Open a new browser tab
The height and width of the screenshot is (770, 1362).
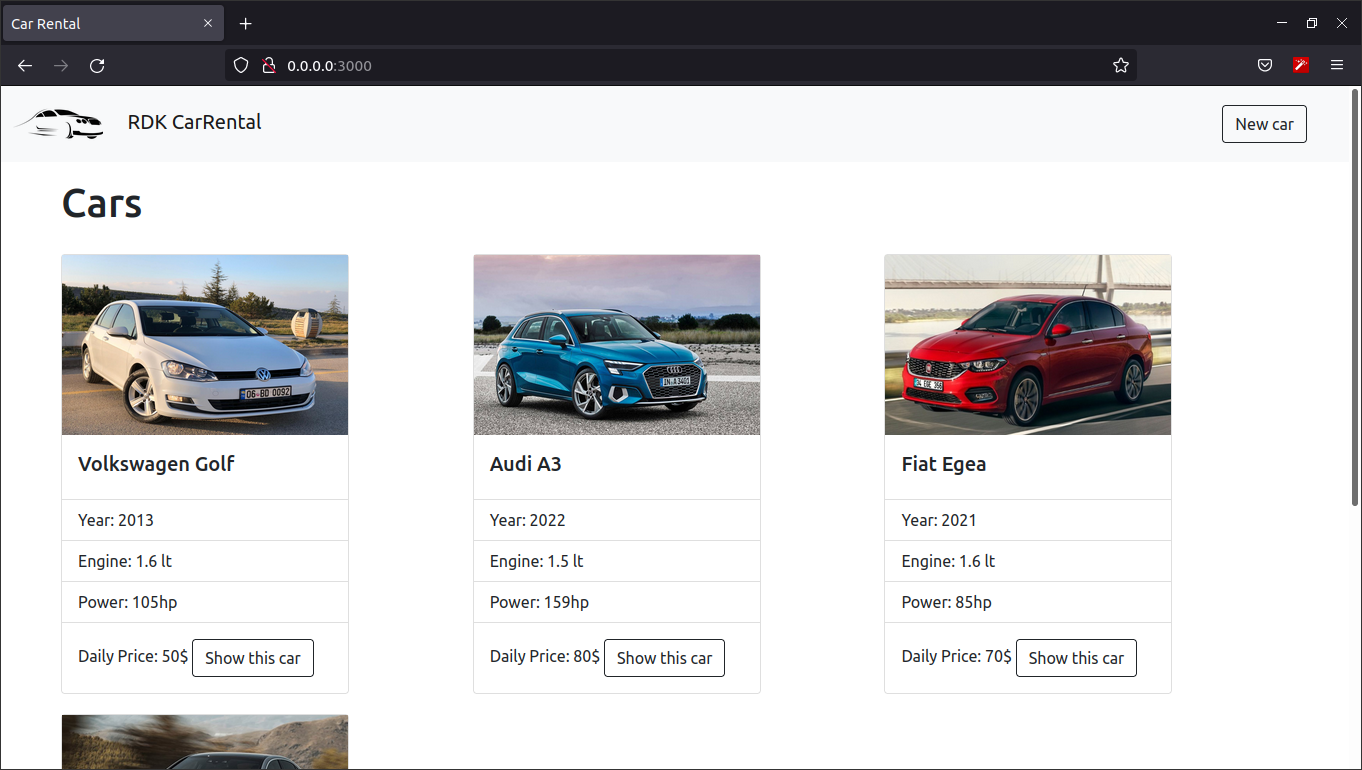tap(245, 23)
